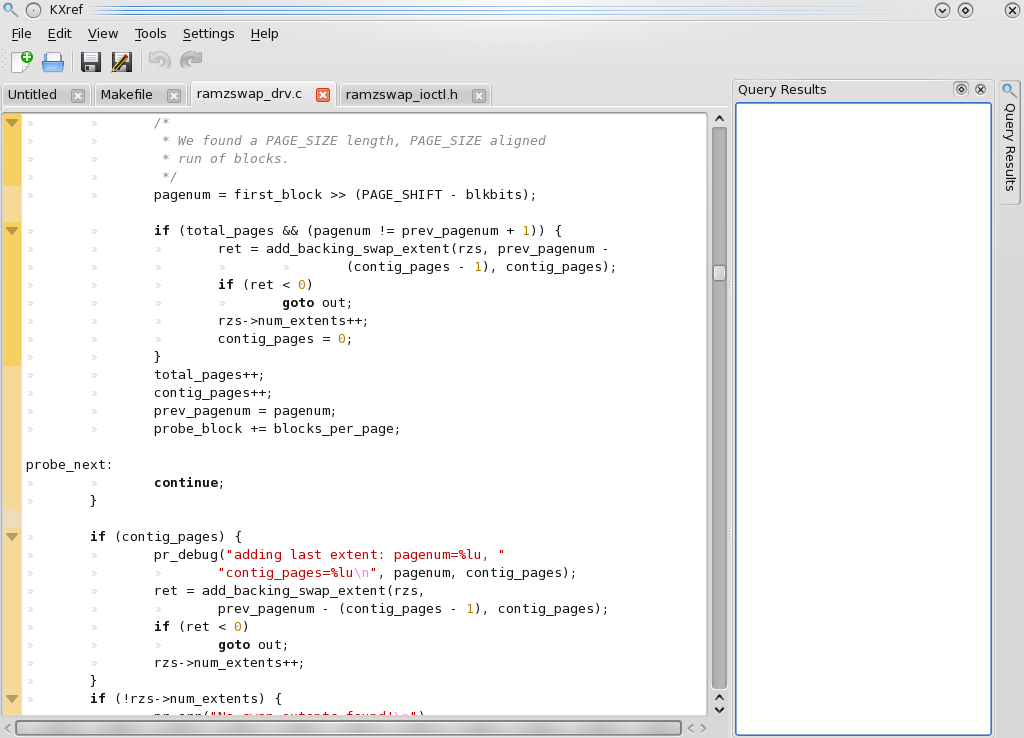Click the Print toolbar icon
The image size is (1024, 738).
pos(53,62)
